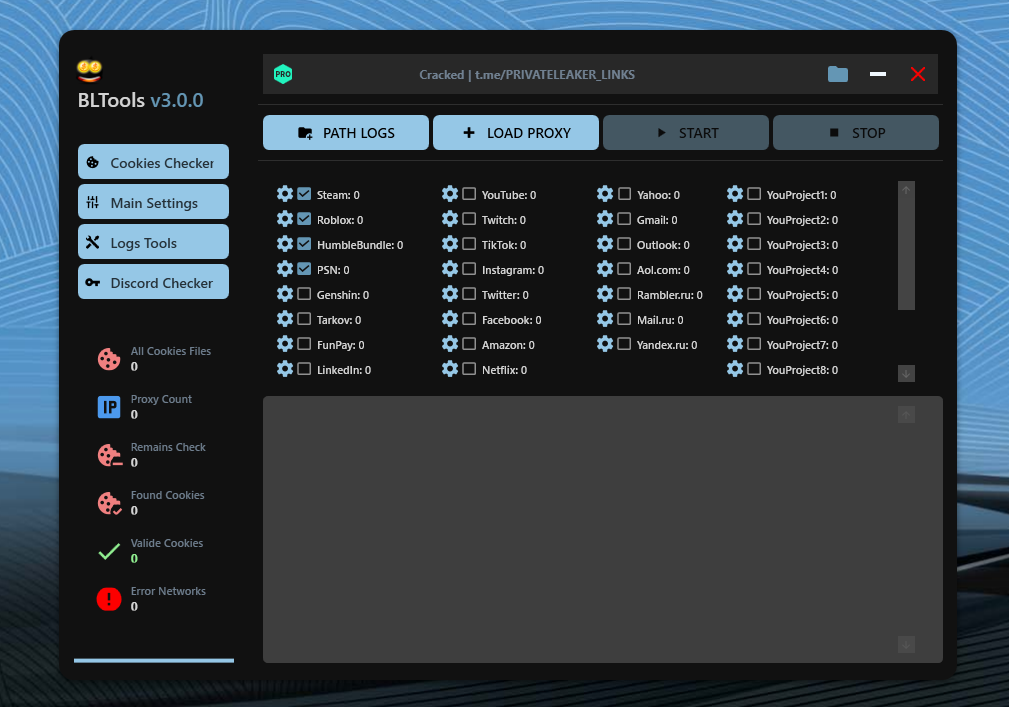Click the Valide Cookies checkmark icon
This screenshot has width=1009, height=707.
point(108,551)
